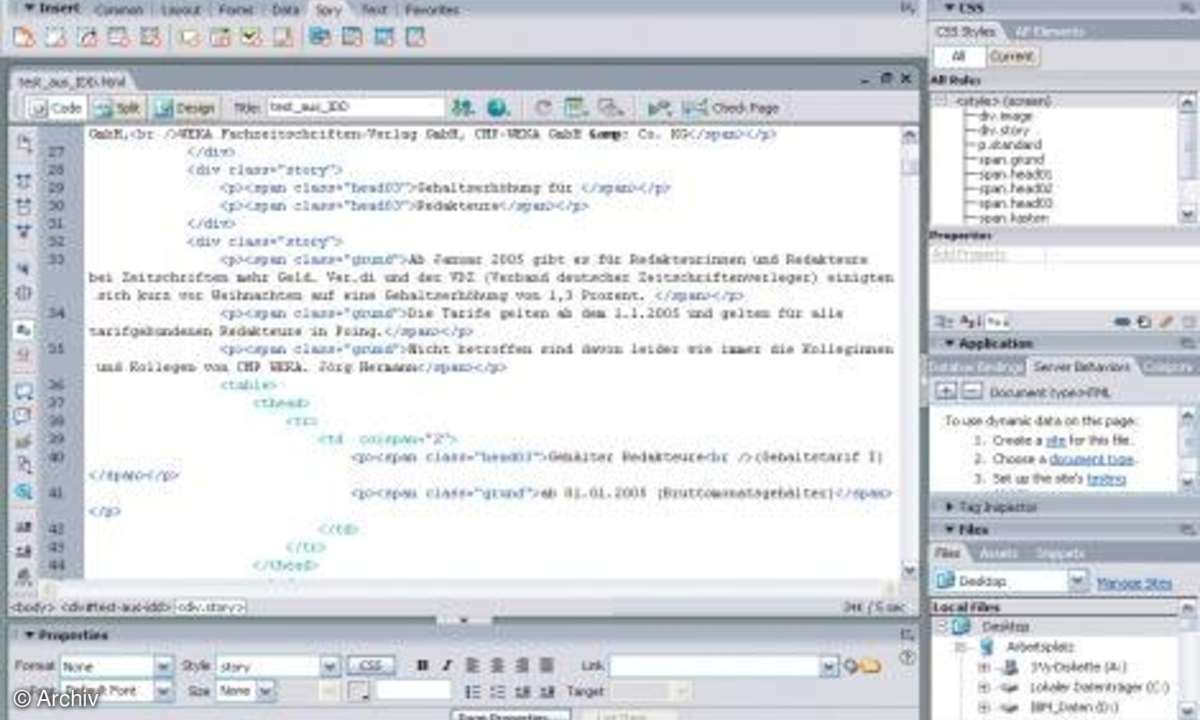This screenshot has width=1200, height=720.
Task: Click the Refresh Design View icon
Action: 543,107
